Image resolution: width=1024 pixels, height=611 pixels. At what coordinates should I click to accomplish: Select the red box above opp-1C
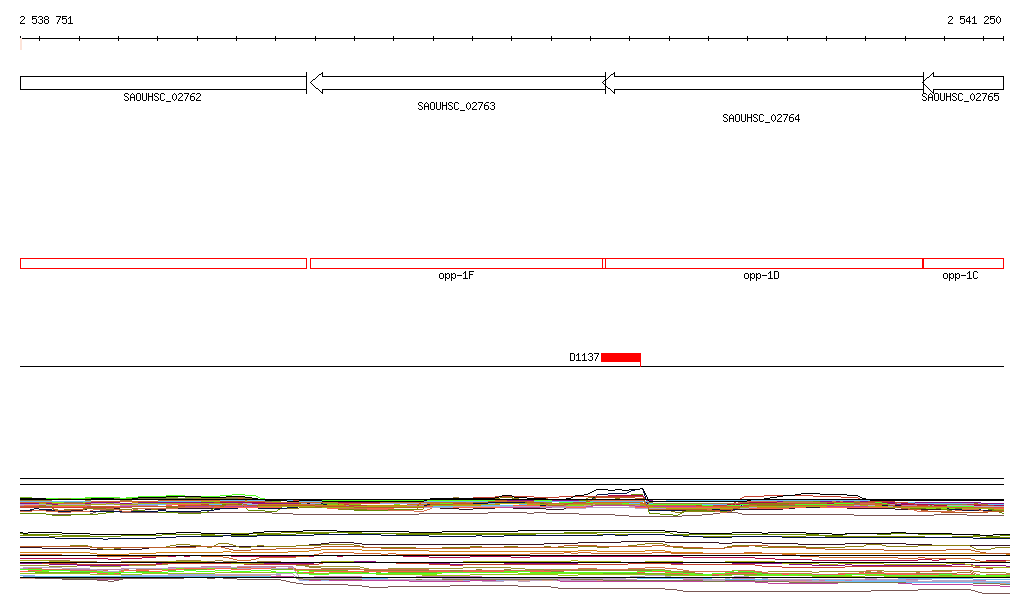[963, 263]
